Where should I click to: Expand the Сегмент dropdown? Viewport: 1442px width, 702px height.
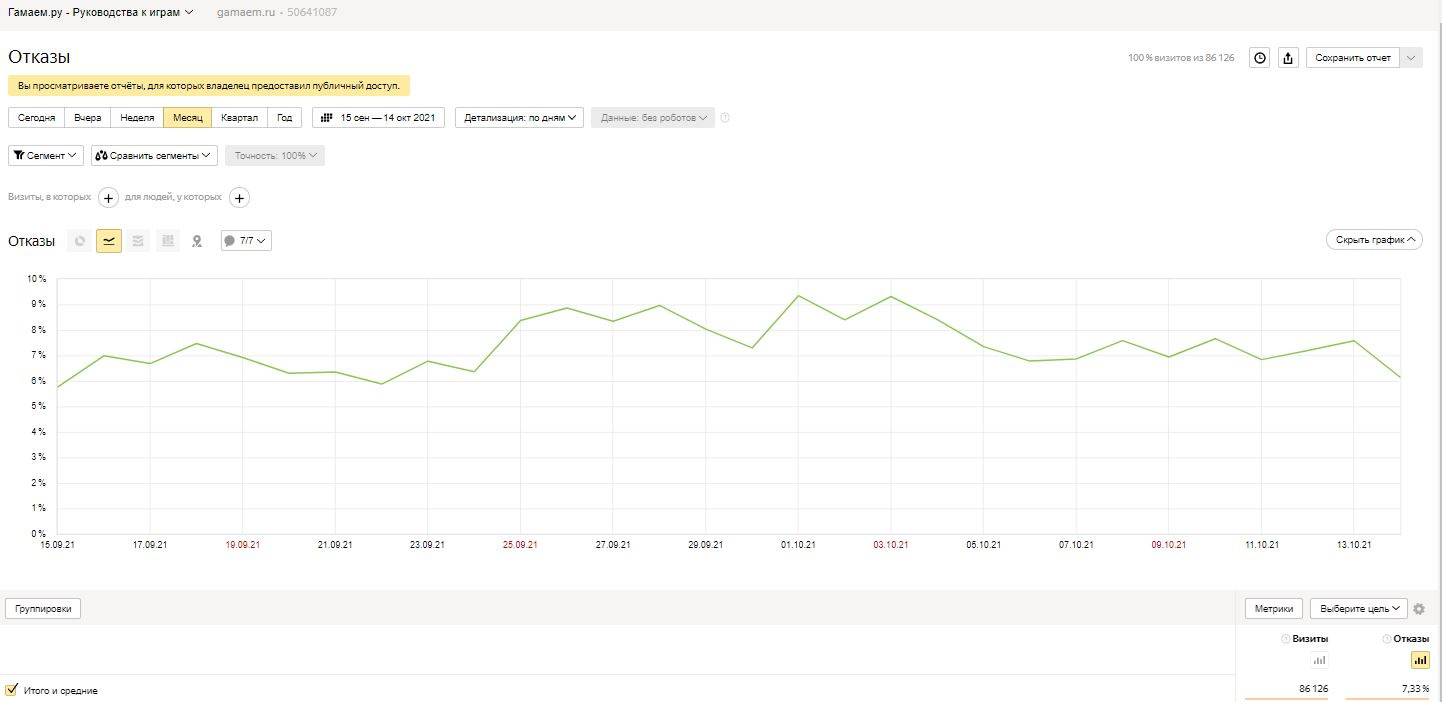click(46, 156)
